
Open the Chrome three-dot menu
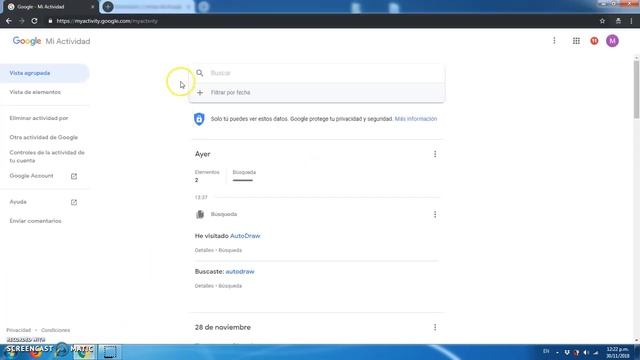(631, 21)
